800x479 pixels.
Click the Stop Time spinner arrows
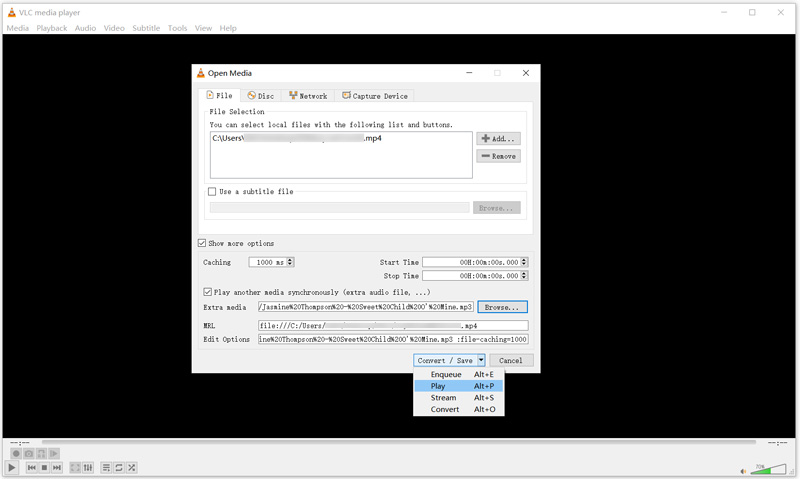[524, 275]
